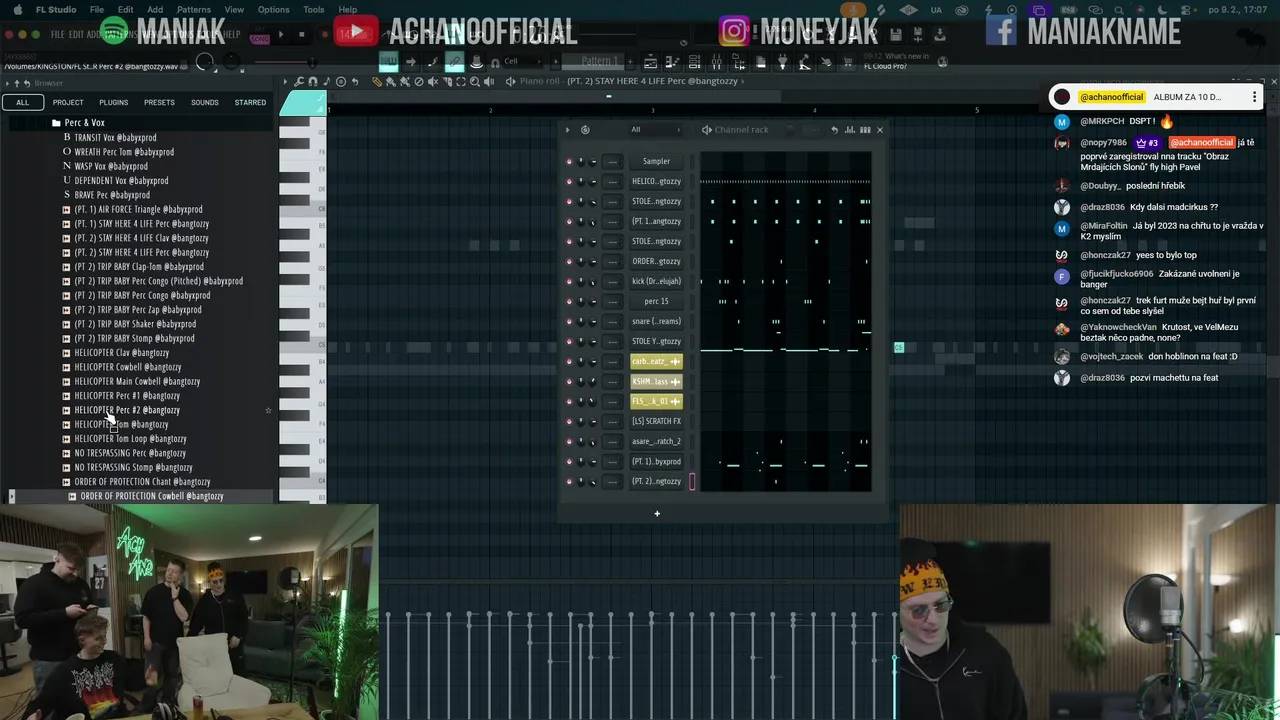Click arrow after piano roll channel title
The height and width of the screenshot is (720, 1280).
(x=742, y=81)
